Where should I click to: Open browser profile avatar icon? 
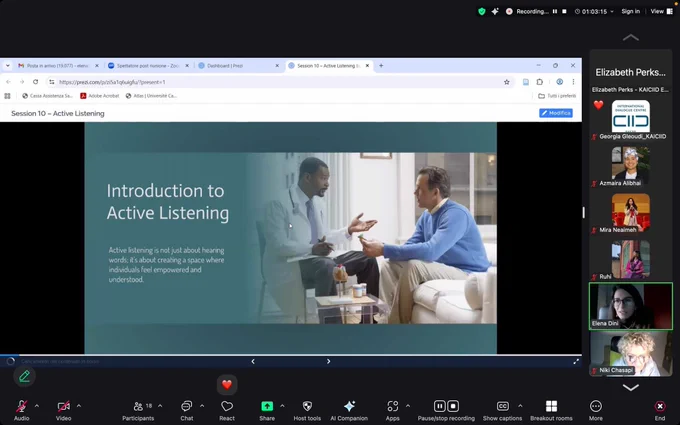[x=559, y=82]
